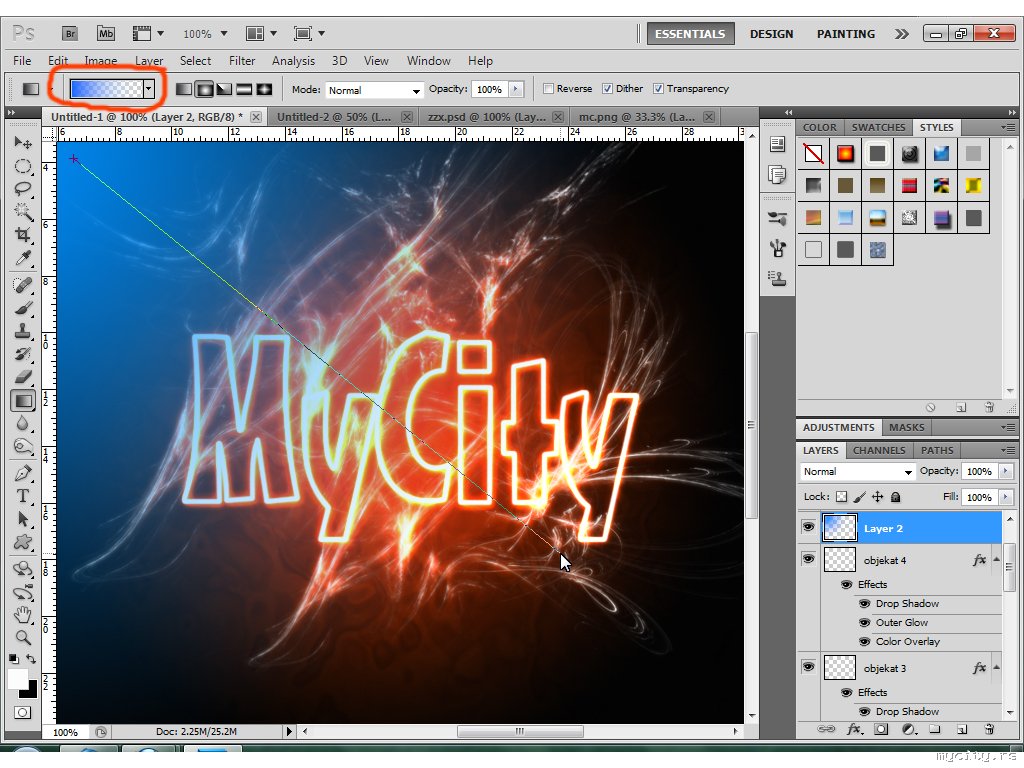Screen dimensions: 1024x768
Task: Switch to the Channels tab
Action: tap(879, 451)
